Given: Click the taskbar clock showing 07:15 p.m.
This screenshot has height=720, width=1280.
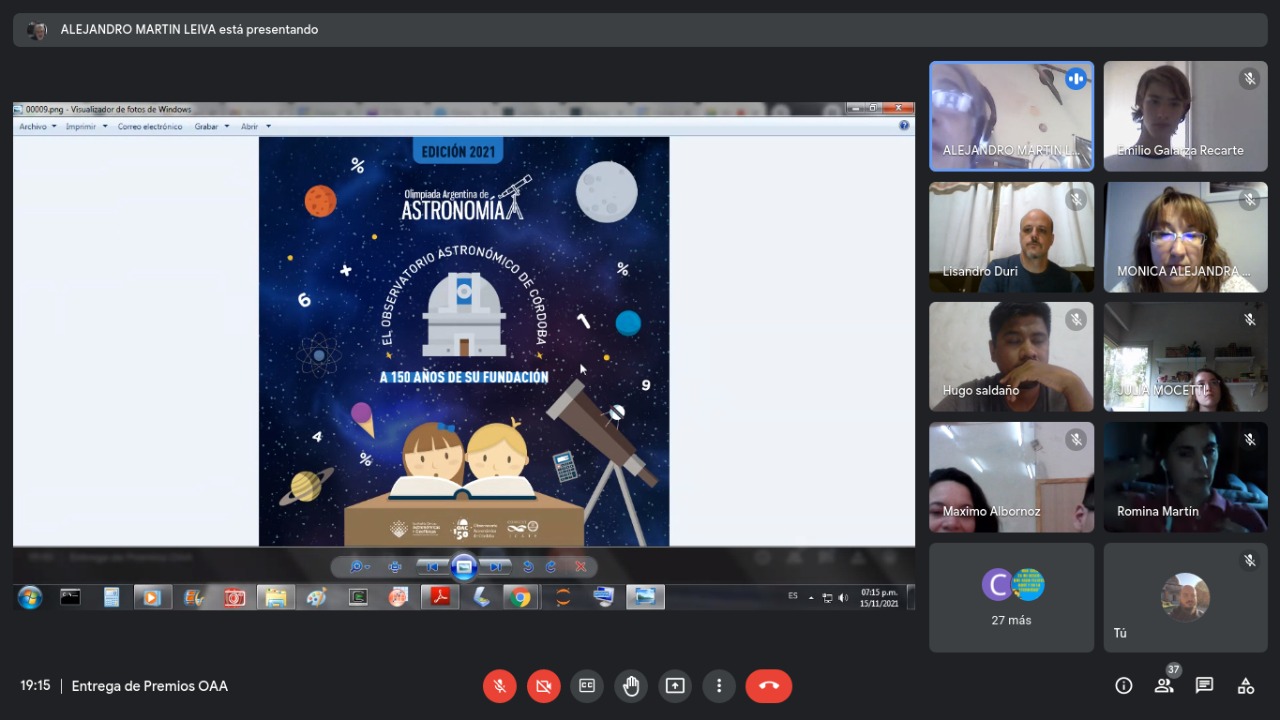Looking at the screenshot, I should [x=879, y=598].
